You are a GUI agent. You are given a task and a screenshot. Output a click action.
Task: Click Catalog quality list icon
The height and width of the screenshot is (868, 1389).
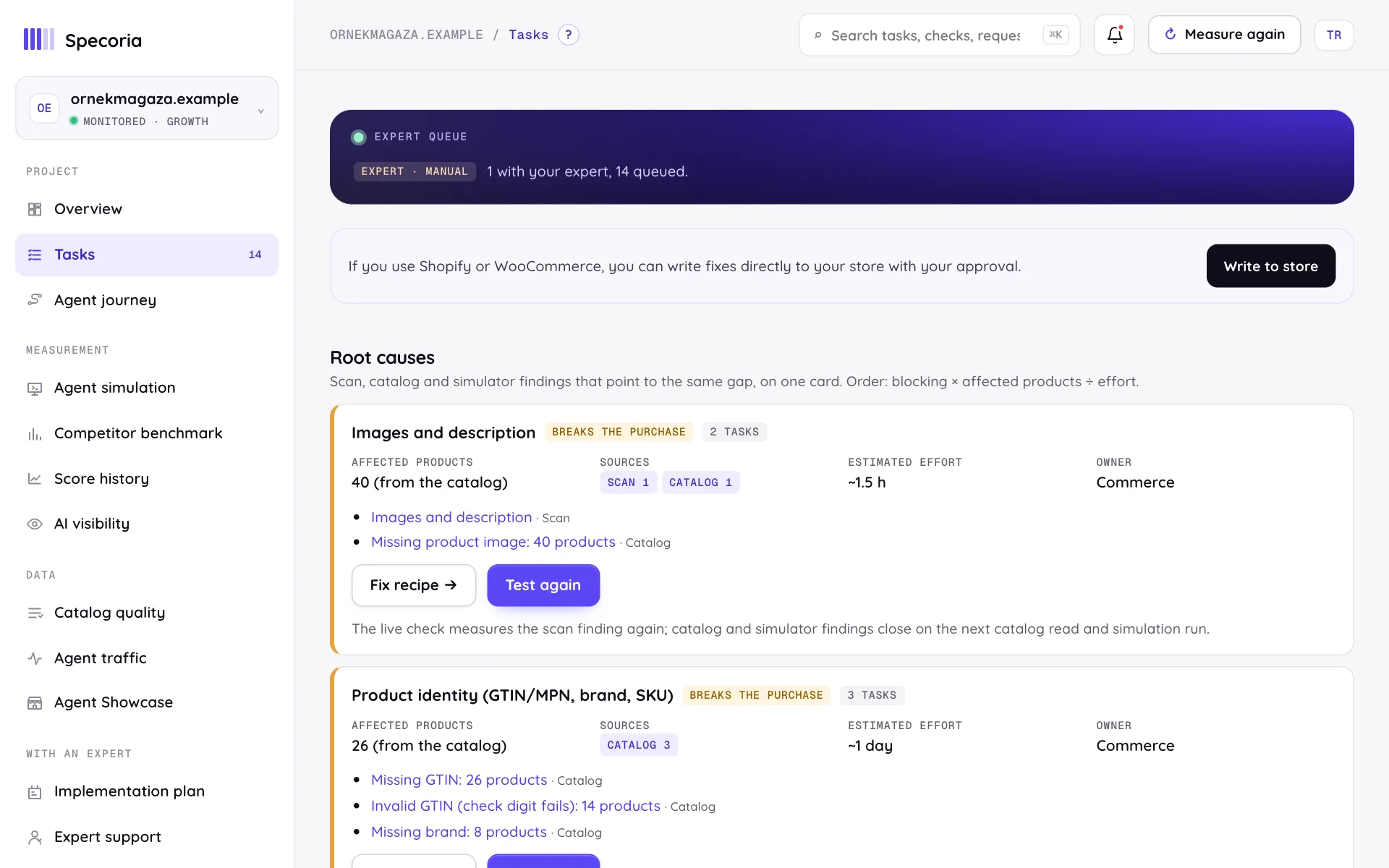[x=35, y=613]
